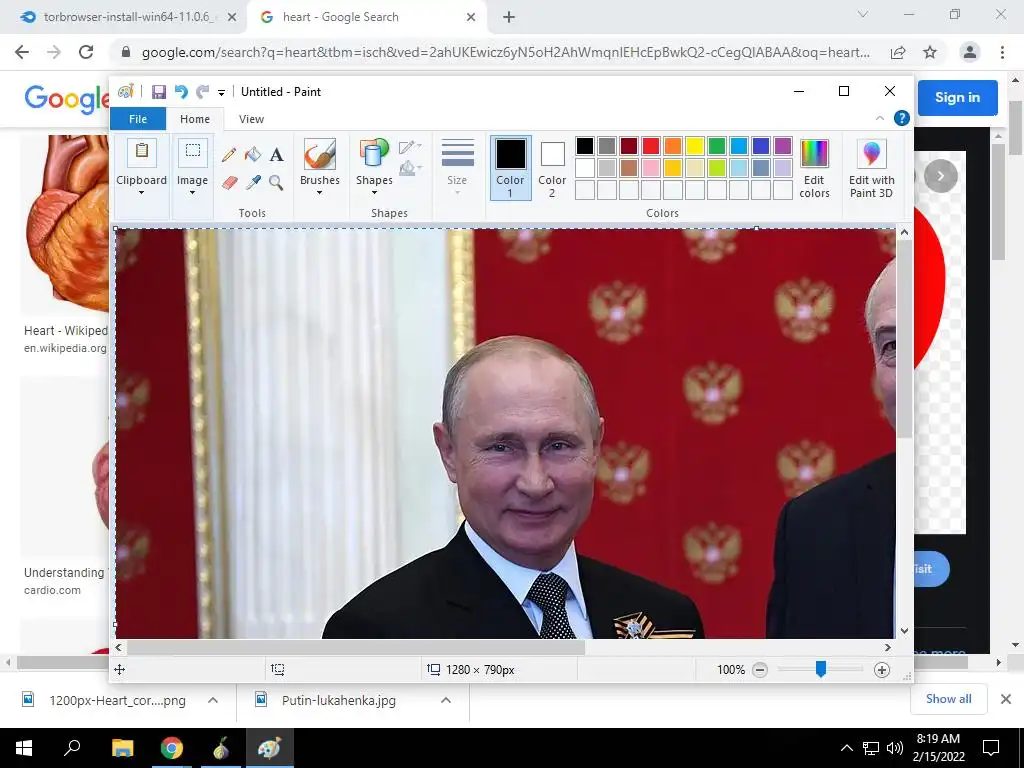This screenshot has width=1024, height=768.
Task: Click the Save icon in Paint title bar
Action: (159, 91)
